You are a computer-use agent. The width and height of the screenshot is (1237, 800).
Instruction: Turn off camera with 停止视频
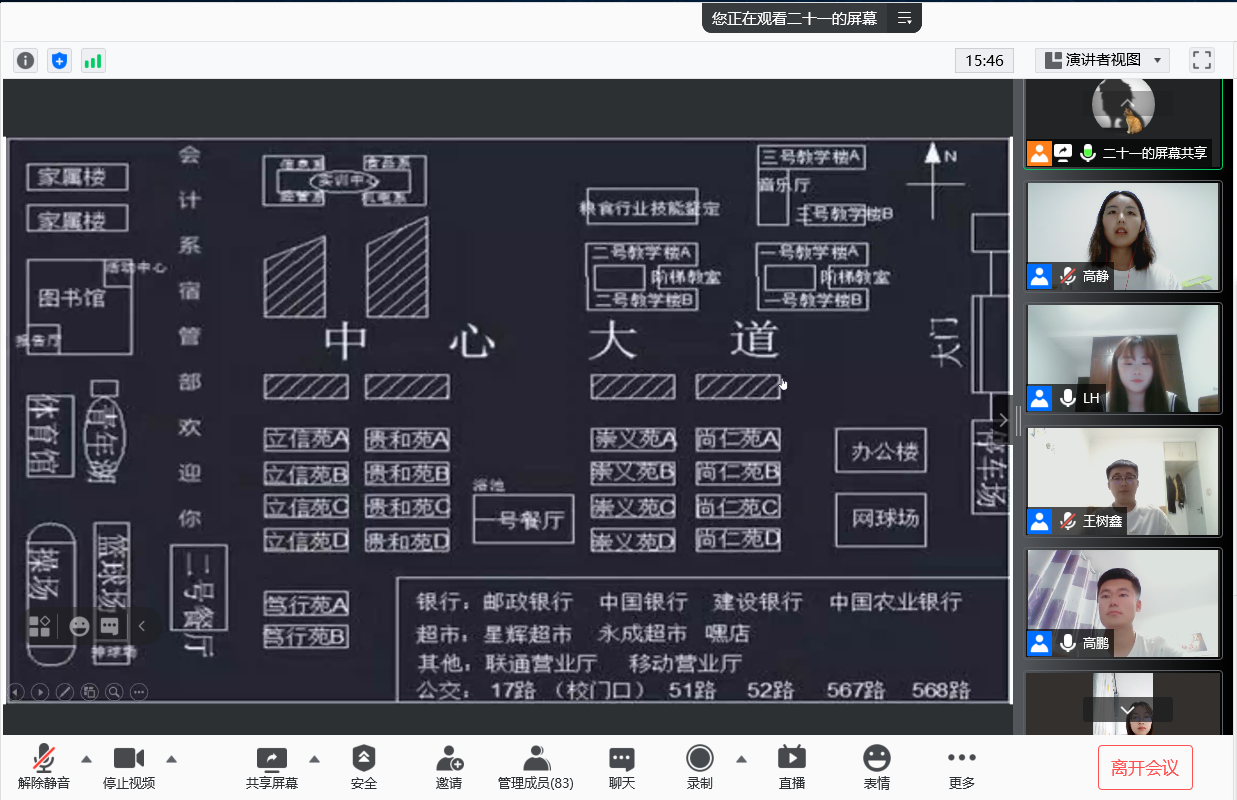(x=129, y=767)
